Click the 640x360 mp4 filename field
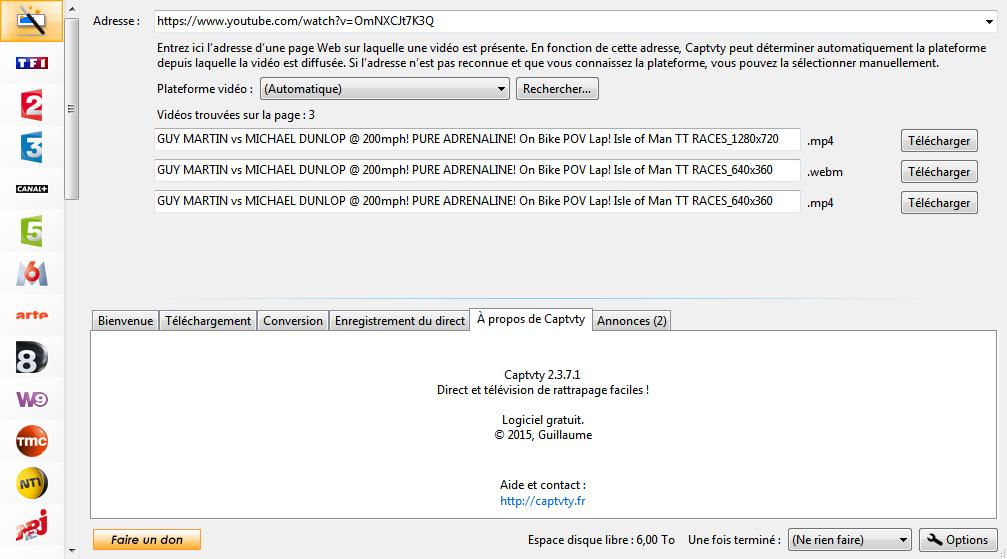 [x=477, y=201]
